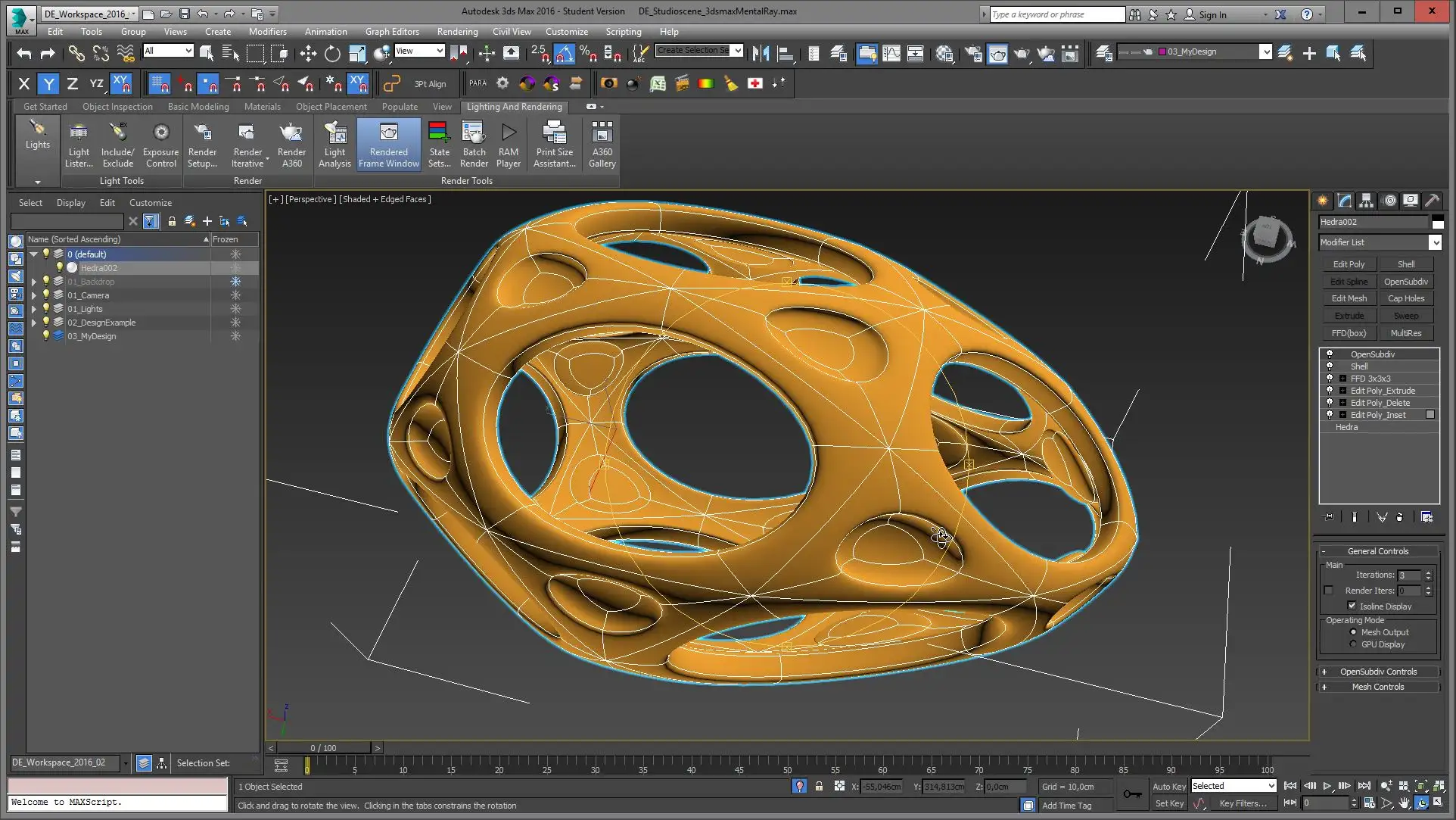This screenshot has height=820, width=1456.
Task: Toggle visibility bulb of 01_Camera layer
Action: 46,295
